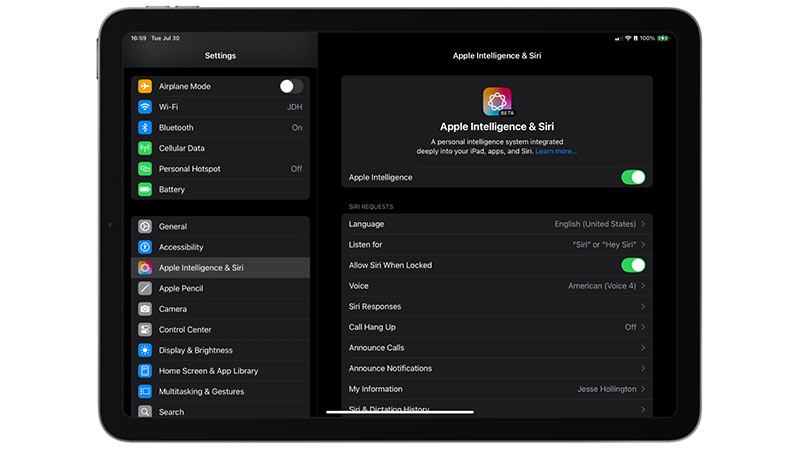The height and width of the screenshot is (450, 800).
Task: Tap the battery status icon in status bar
Action: pyautogui.click(x=663, y=38)
